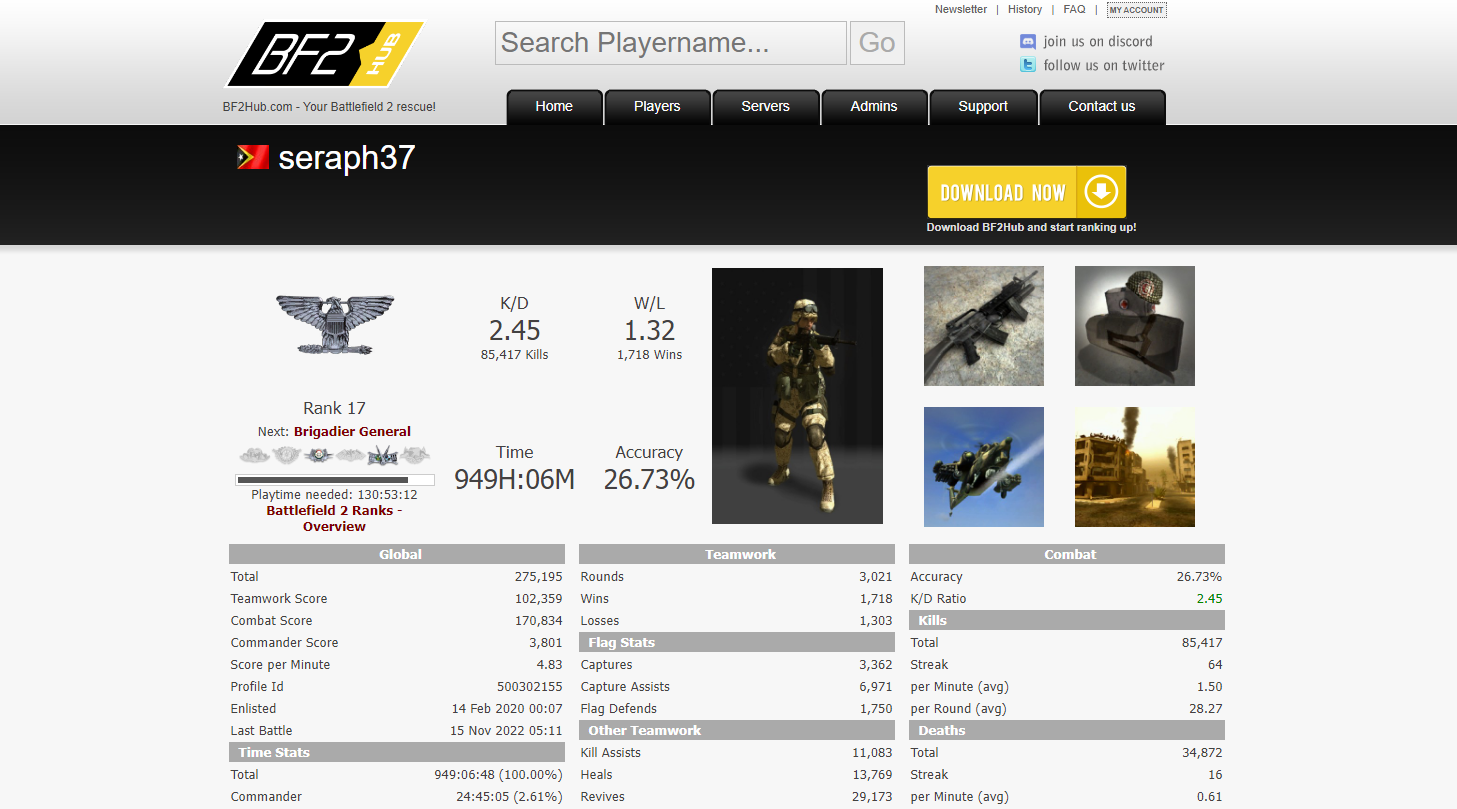Click the green K/D Ratio value in Combat
1457x809 pixels.
pos(1209,599)
